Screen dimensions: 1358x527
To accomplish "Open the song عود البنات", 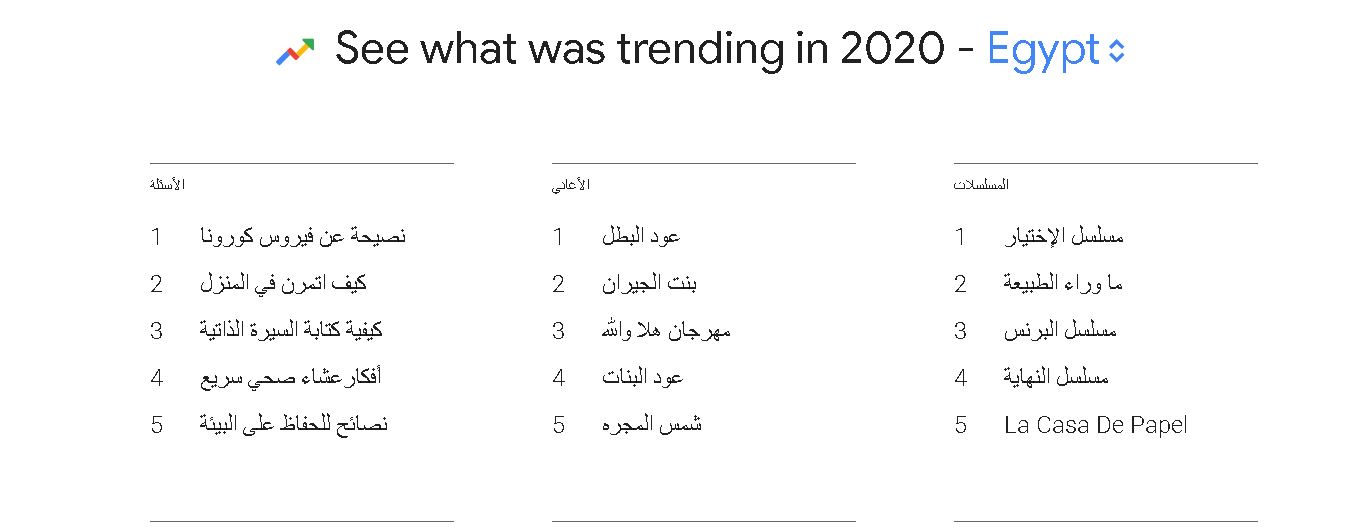I will point(642,377).
